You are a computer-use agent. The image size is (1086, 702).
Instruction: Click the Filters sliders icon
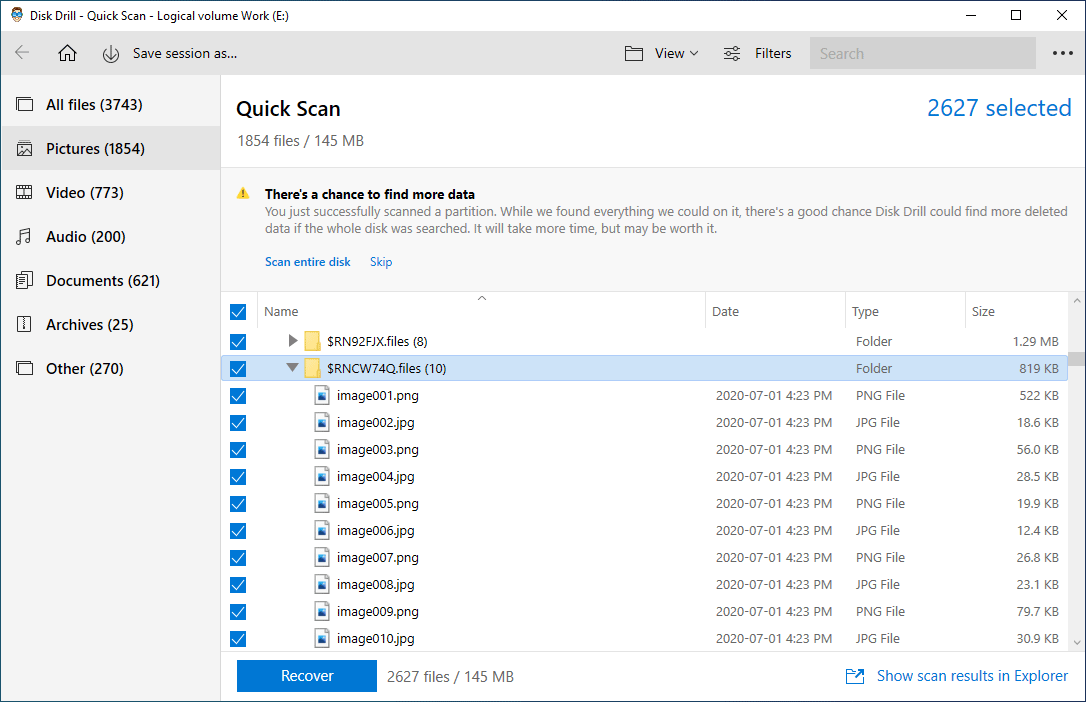(732, 53)
